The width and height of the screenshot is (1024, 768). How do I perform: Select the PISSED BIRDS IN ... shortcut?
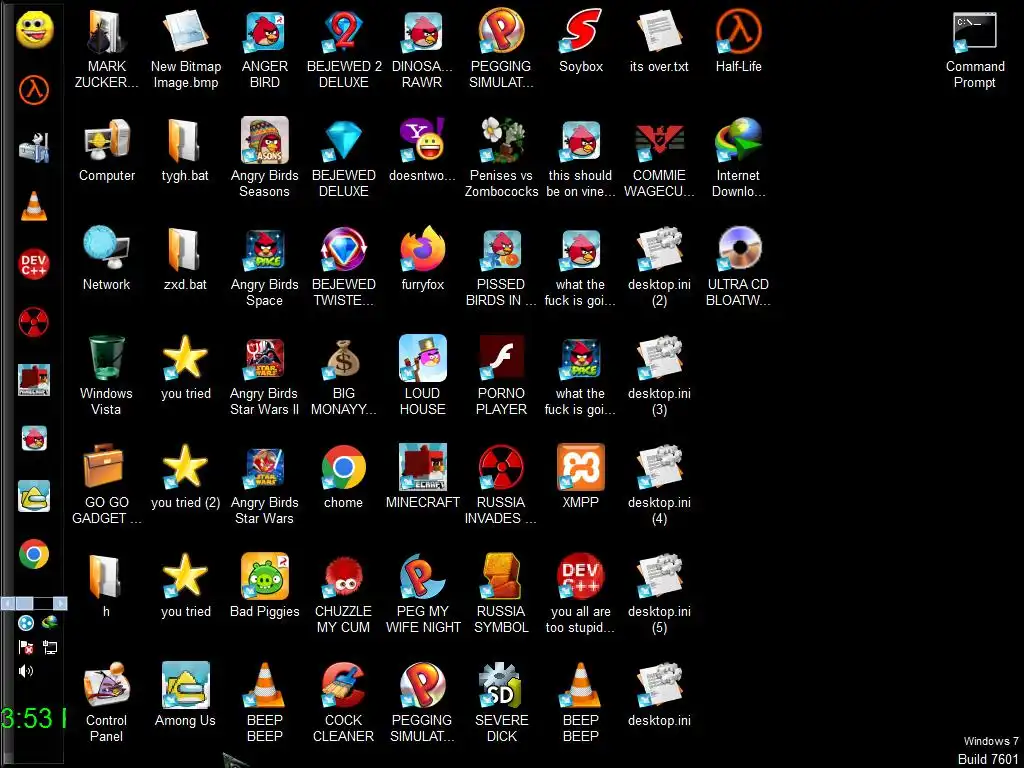[502, 267]
